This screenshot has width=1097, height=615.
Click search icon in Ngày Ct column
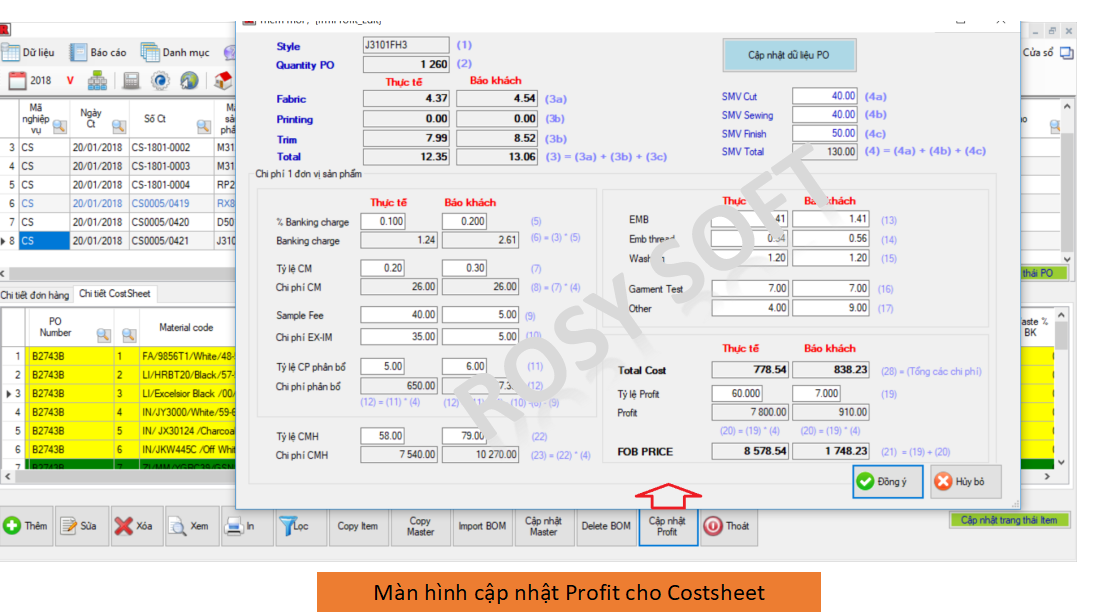pos(119,126)
